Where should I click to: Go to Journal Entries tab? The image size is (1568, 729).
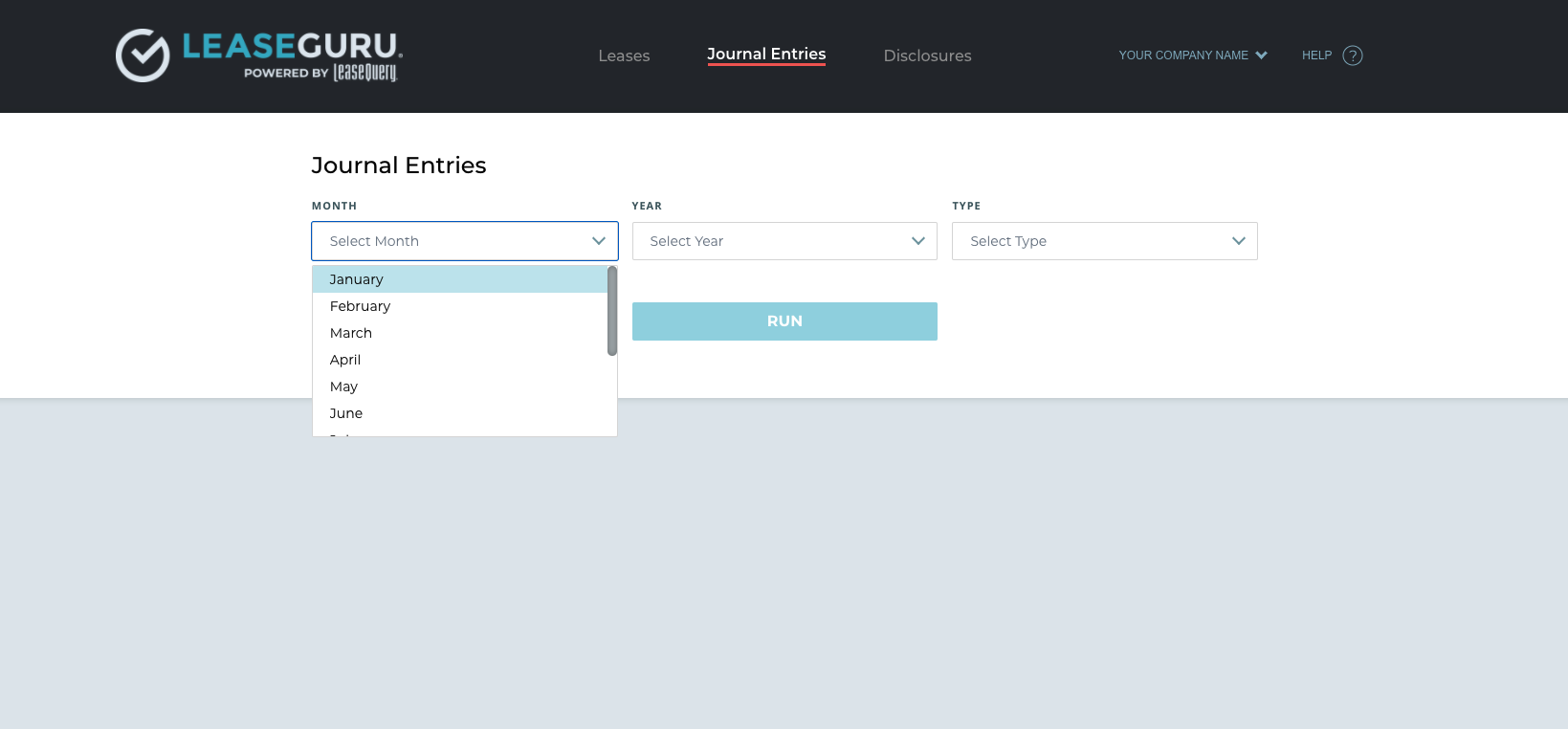766,55
